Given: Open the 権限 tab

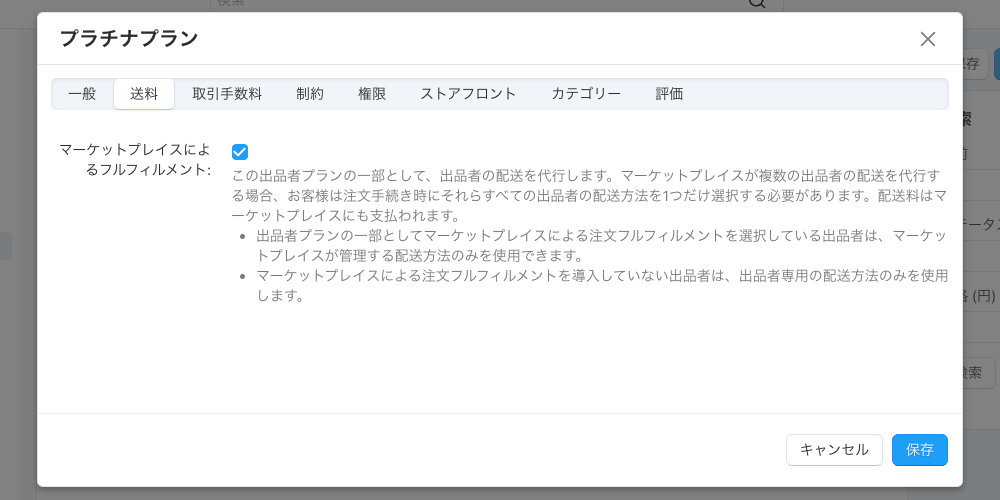Looking at the screenshot, I should tap(372, 94).
